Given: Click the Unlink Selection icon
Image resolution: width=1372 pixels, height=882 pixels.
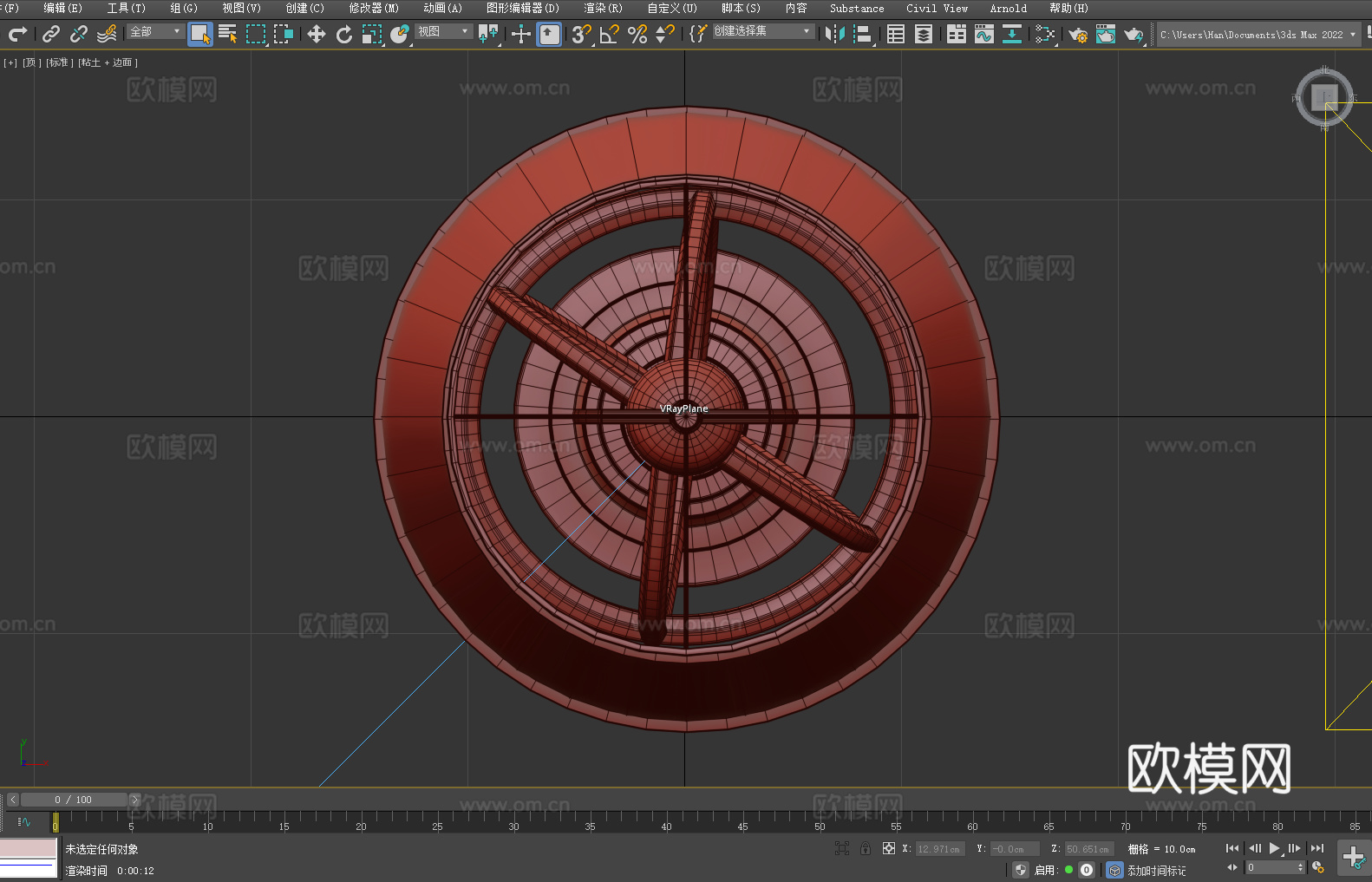Looking at the screenshot, I should tap(79, 34).
